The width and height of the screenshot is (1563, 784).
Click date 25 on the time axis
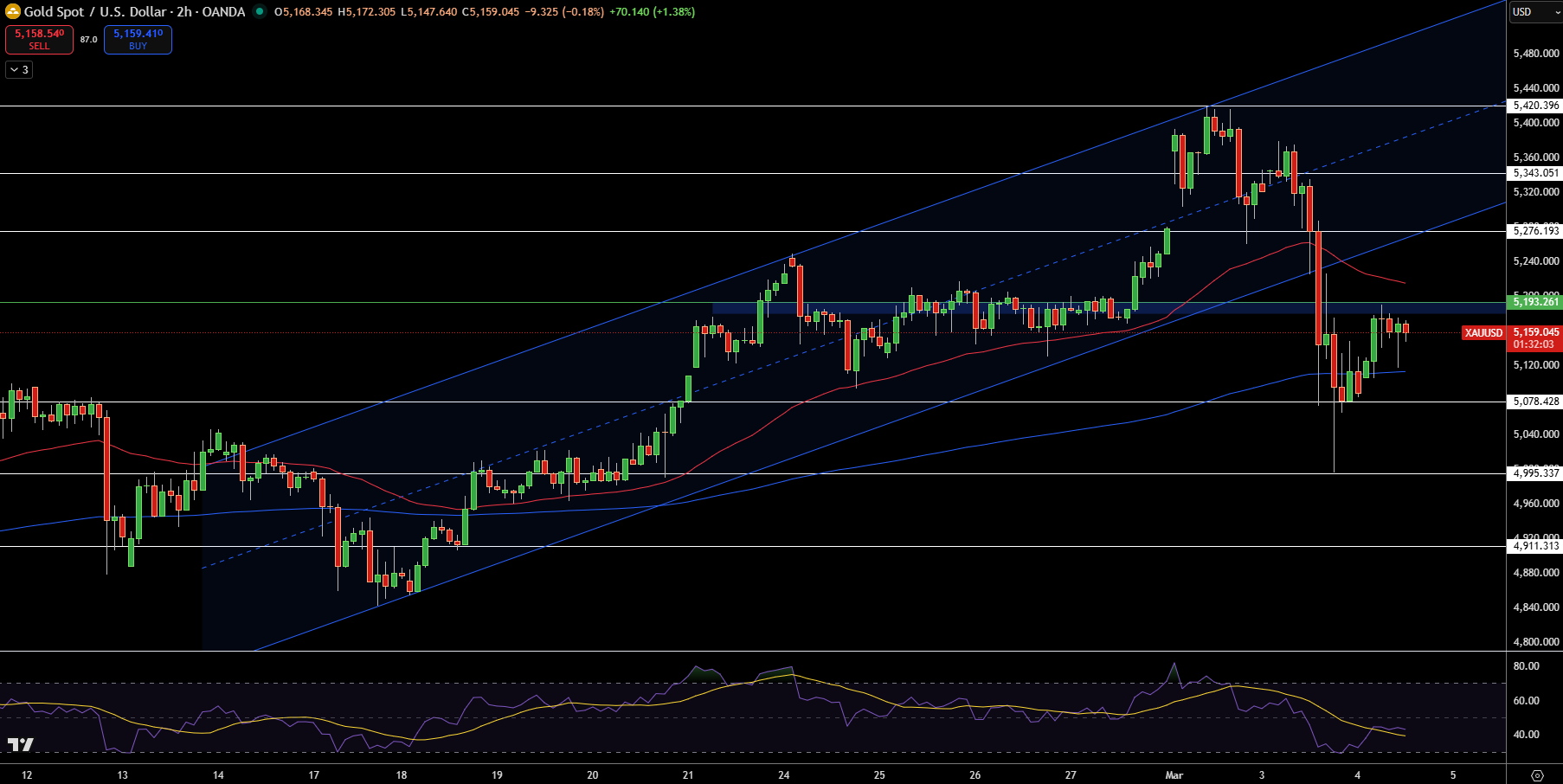click(x=879, y=775)
